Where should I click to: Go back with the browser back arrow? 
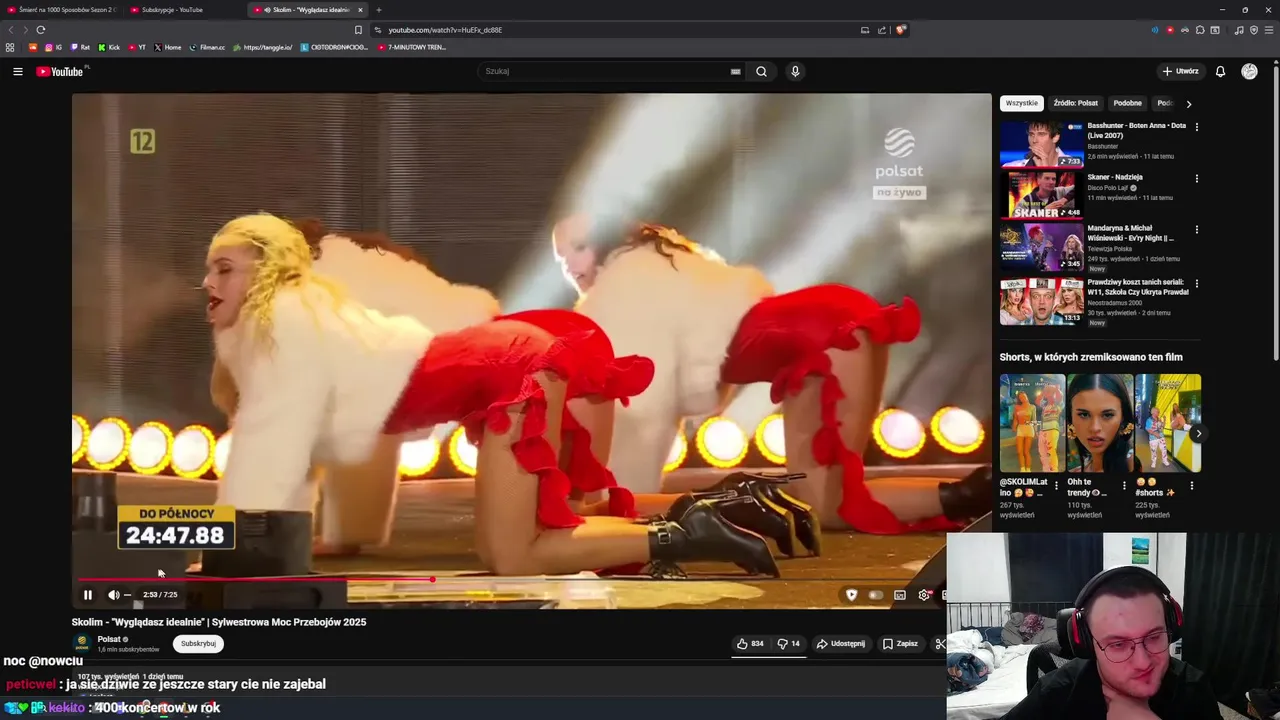[11, 30]
